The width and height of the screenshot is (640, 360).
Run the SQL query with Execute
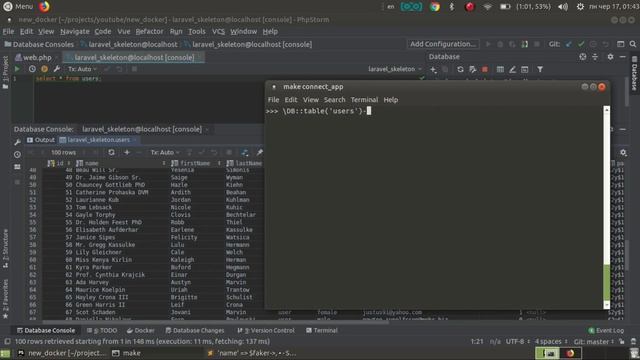click(x=17, y=69)
